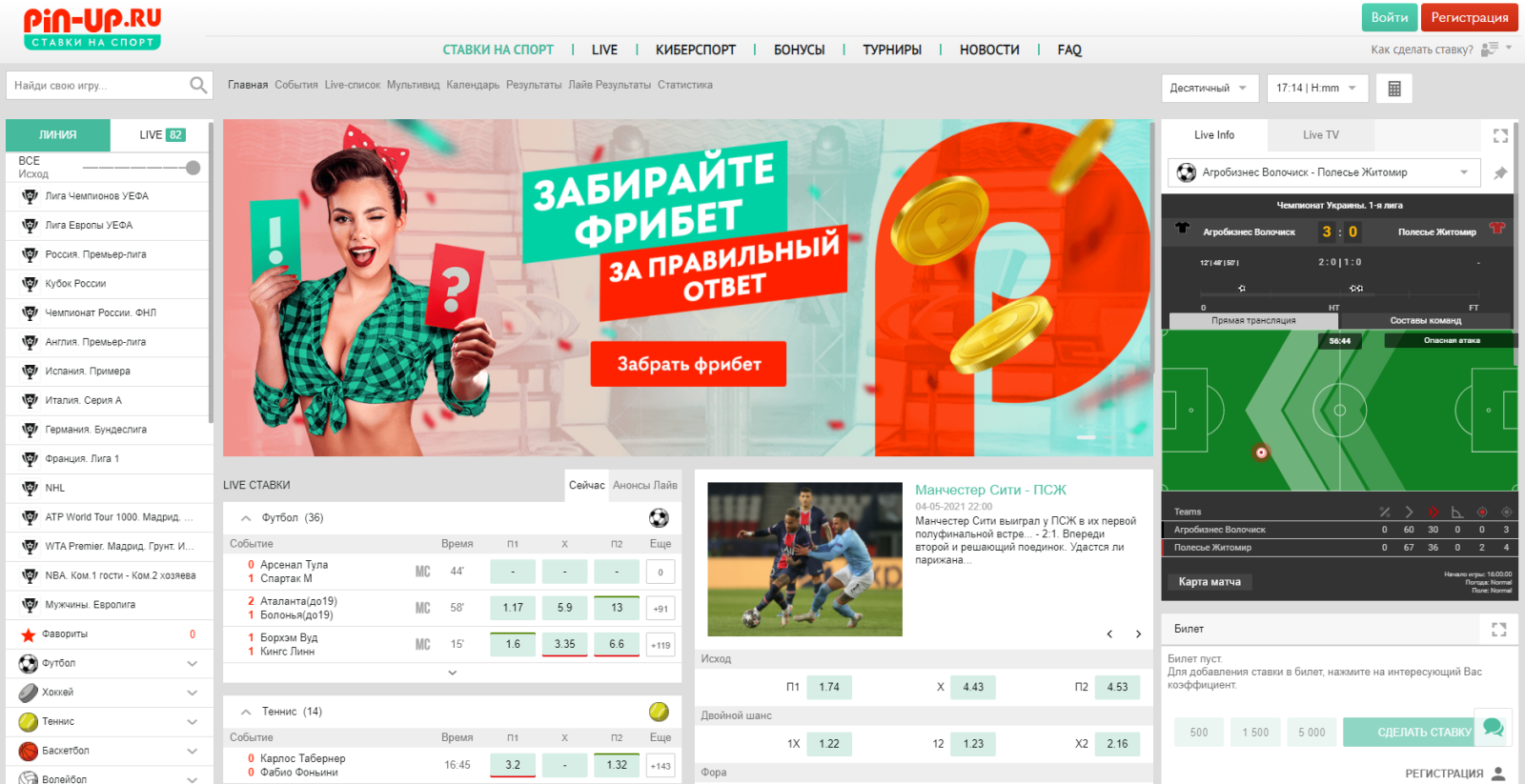Open the live match selector dropdown

click(1324, 172)
